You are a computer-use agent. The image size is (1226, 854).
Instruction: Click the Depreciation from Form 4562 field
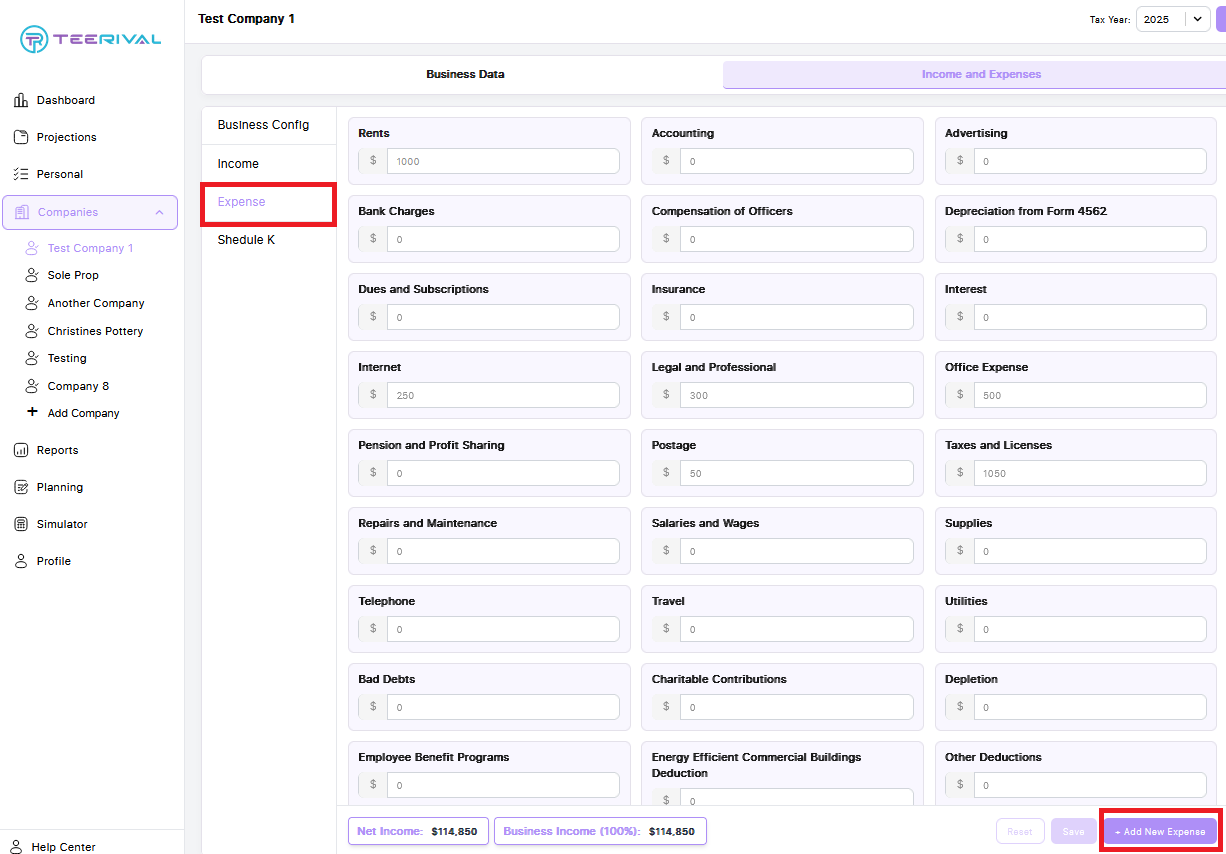1090,239
